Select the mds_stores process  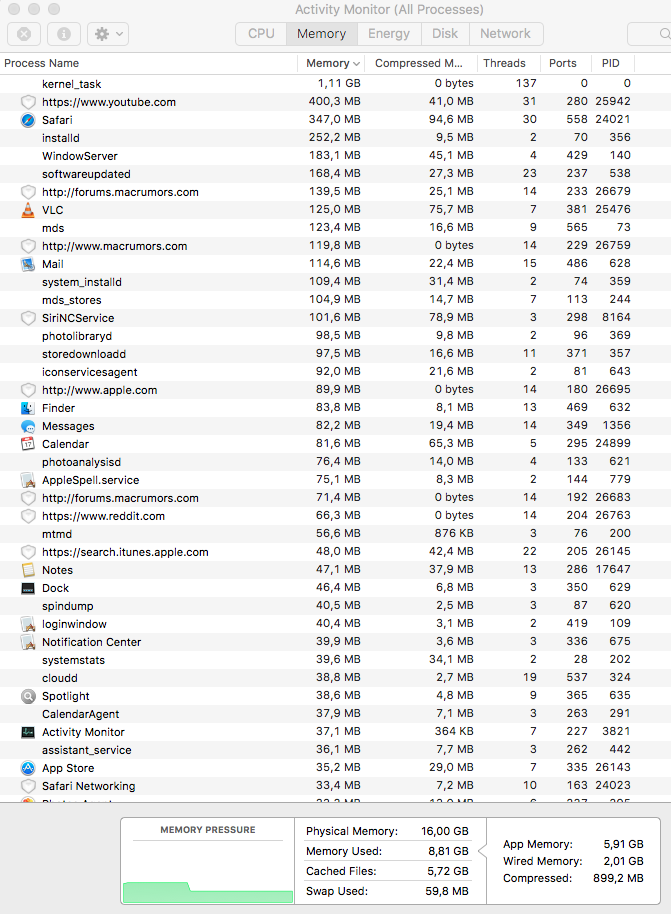335,300
